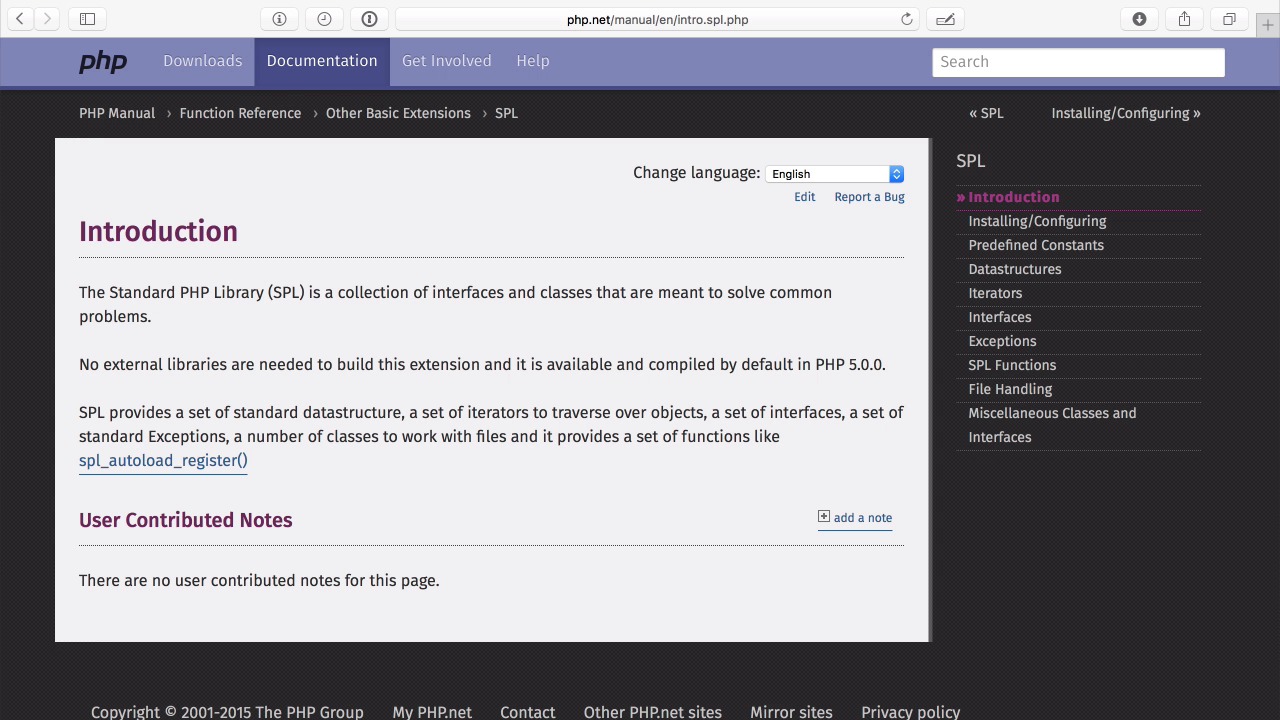Open the Other Basic Extensions breadcrumb
1280x720 pixels.
click(398, 113)
